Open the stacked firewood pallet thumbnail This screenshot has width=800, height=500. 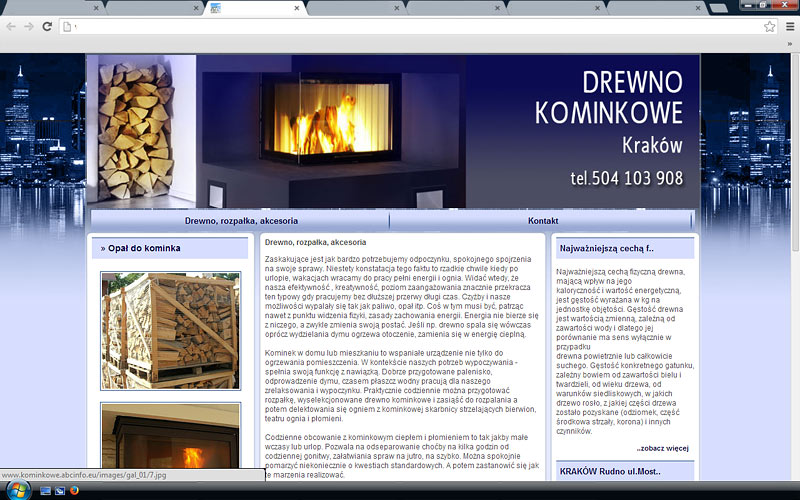coord(170,331)
